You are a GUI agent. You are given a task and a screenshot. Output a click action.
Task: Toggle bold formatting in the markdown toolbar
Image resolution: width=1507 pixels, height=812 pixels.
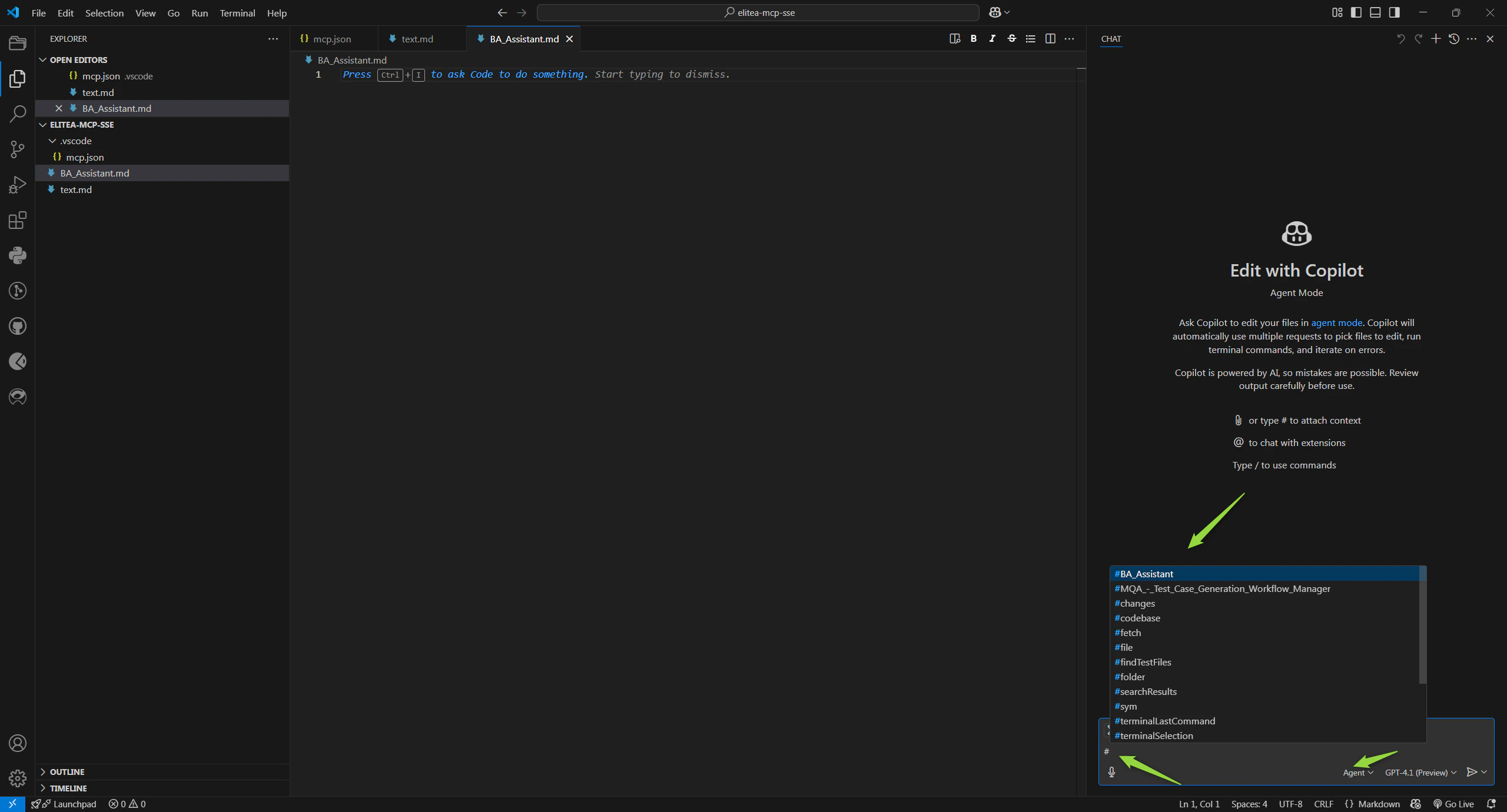click(x=973, y=39)
